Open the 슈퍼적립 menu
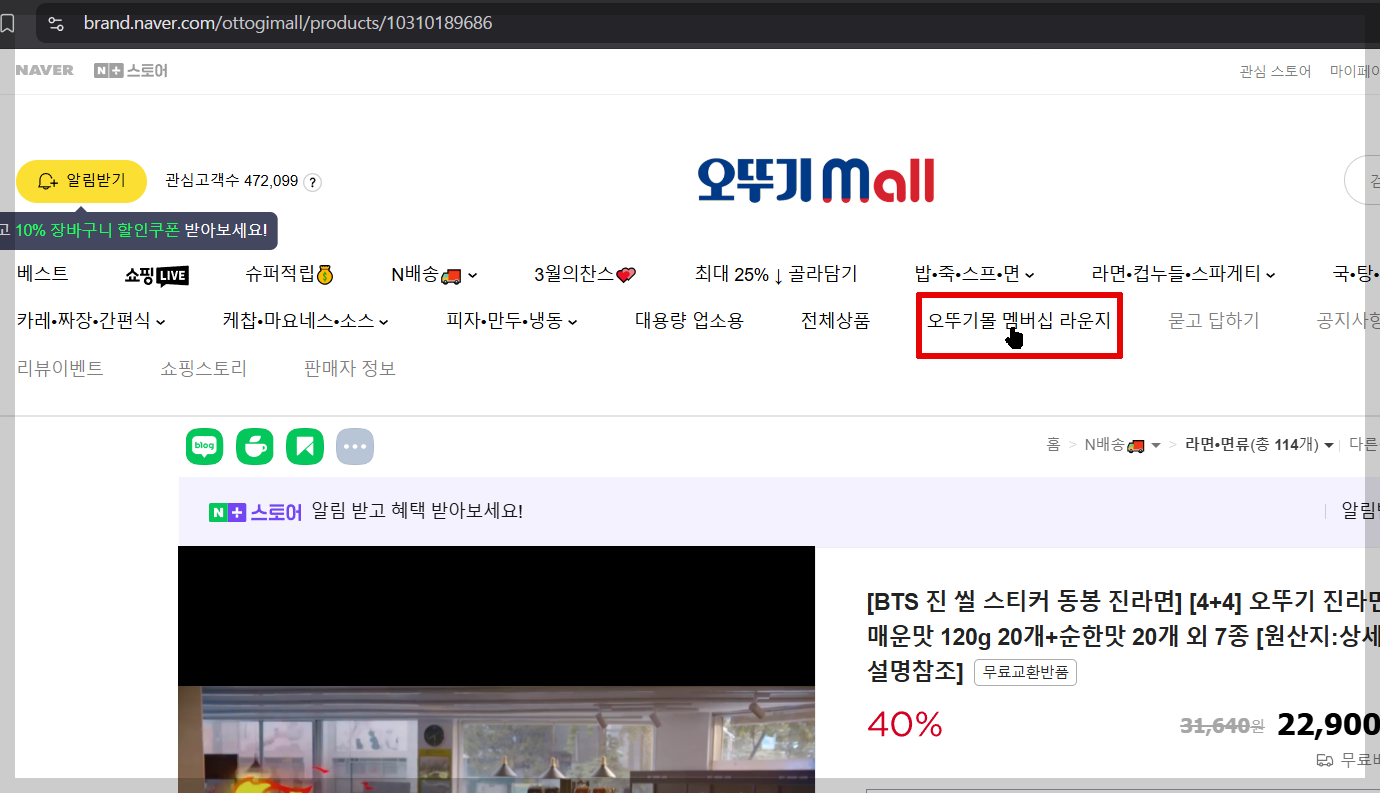This screenshot has height=793, width=1380. [x=289, y=274]
